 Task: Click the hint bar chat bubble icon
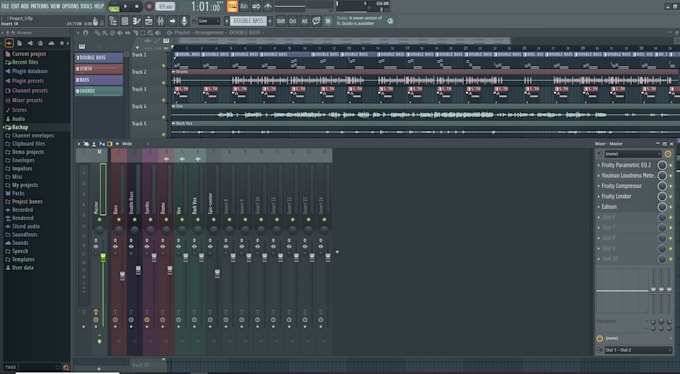coord(316,21)
